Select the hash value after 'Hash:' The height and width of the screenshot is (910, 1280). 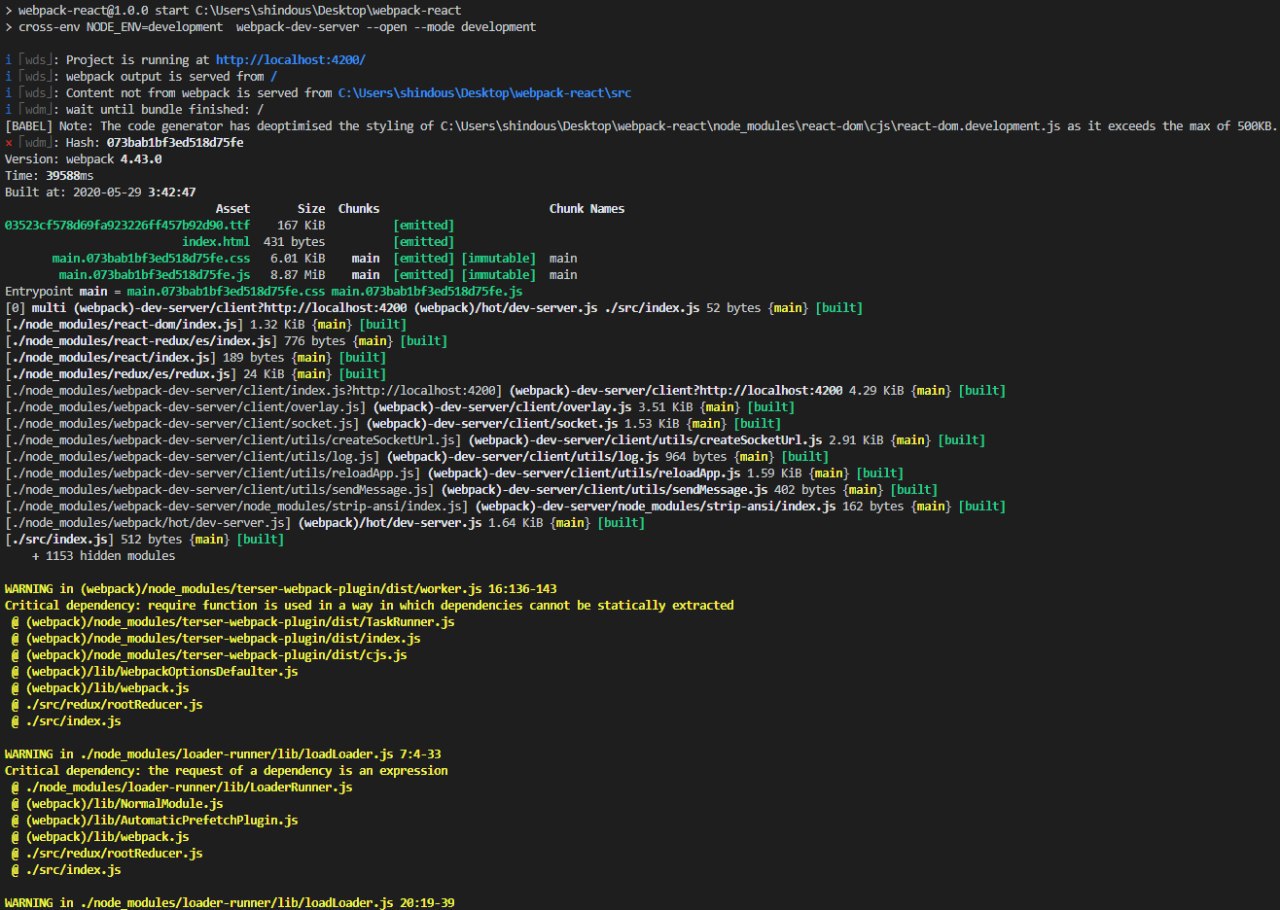(x=175, y=143)
